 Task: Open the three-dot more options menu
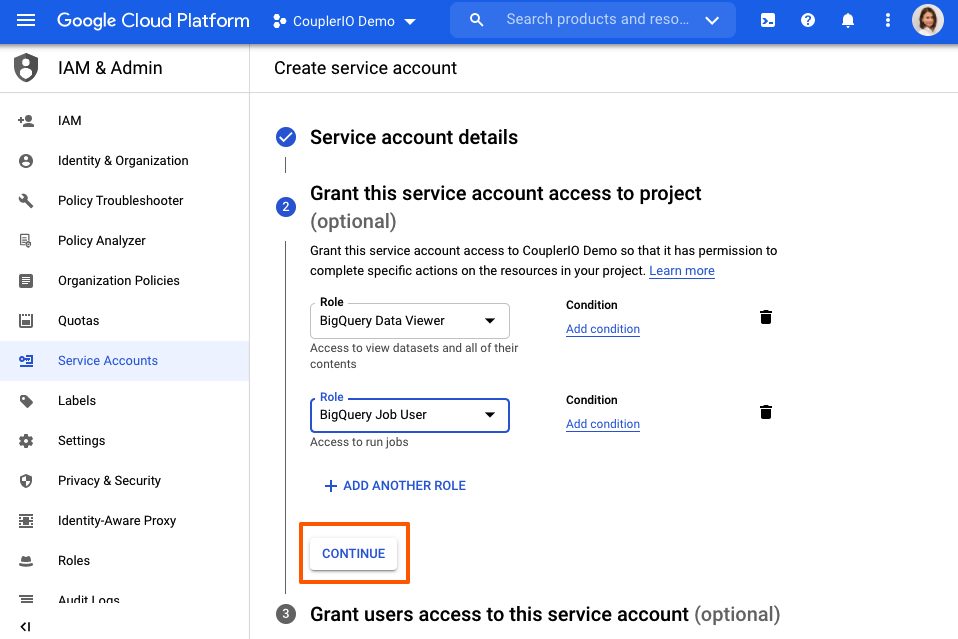(x=888, y=21)
